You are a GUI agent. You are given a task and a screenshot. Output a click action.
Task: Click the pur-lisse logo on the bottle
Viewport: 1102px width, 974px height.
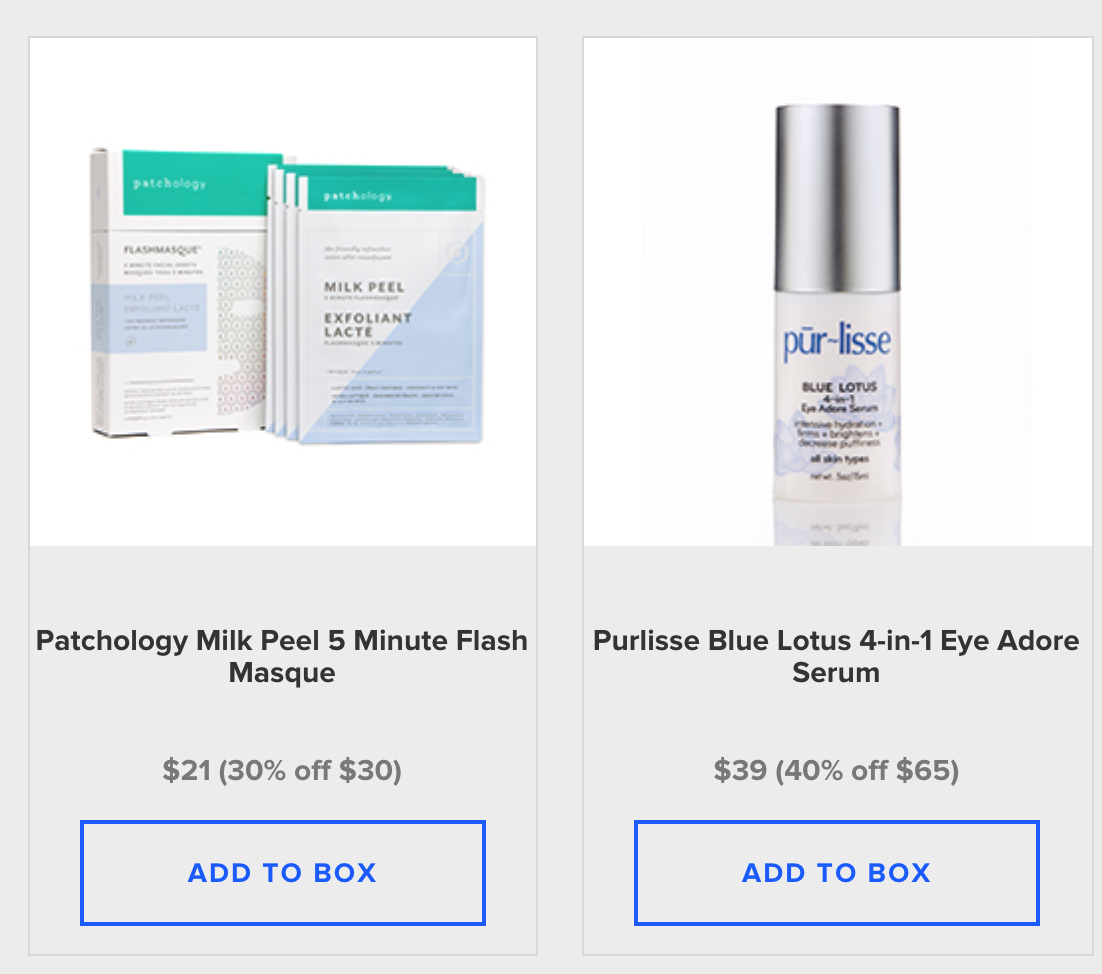837,342
